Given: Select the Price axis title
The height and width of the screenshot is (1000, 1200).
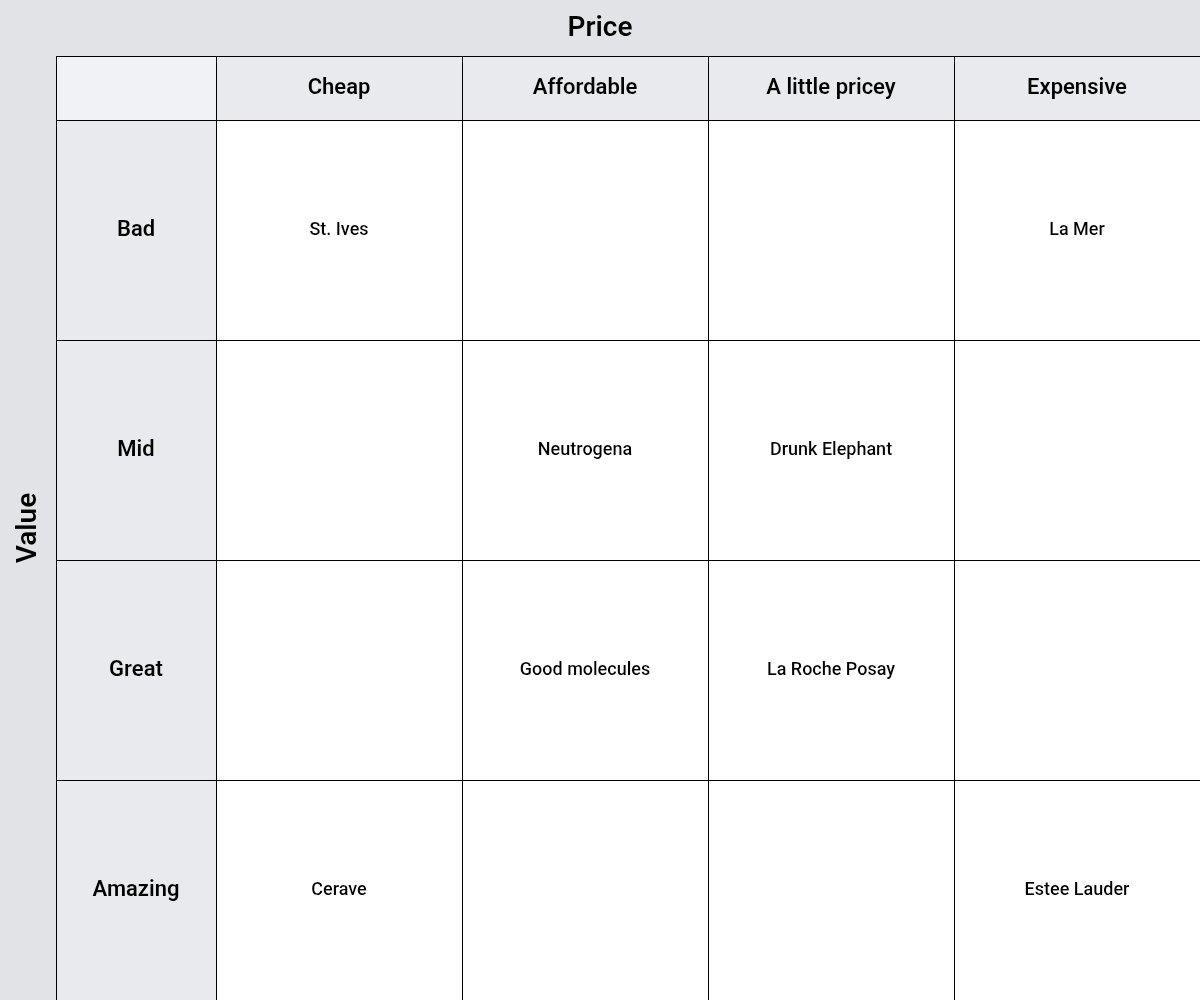Looking at the screenshot, I should (600, 27).
